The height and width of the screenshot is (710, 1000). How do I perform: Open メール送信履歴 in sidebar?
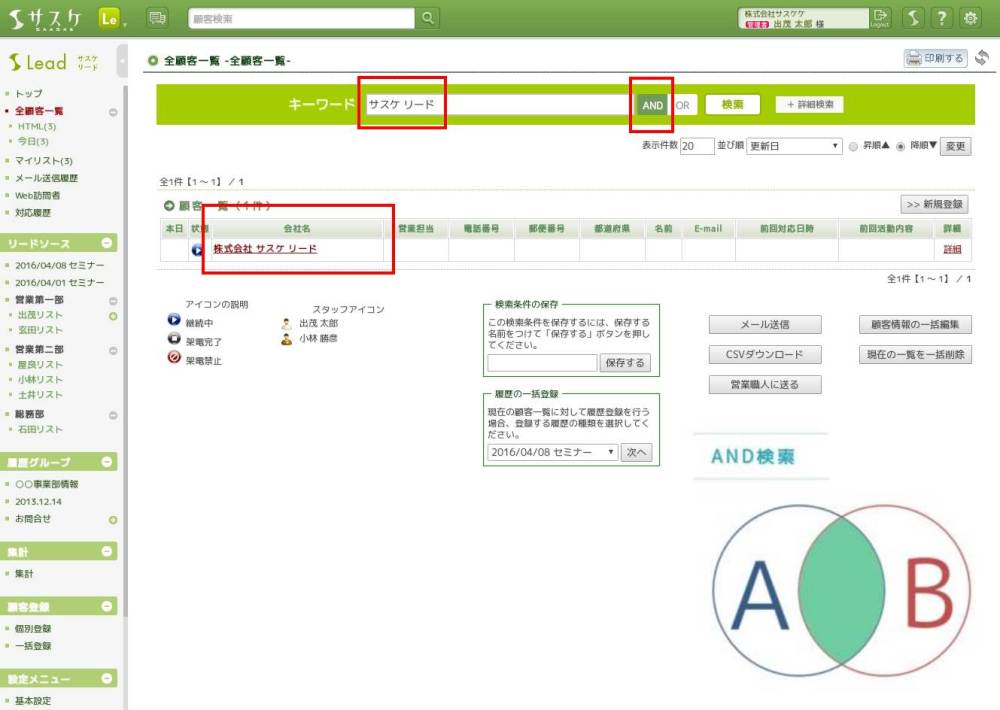(x=46, y=178)
